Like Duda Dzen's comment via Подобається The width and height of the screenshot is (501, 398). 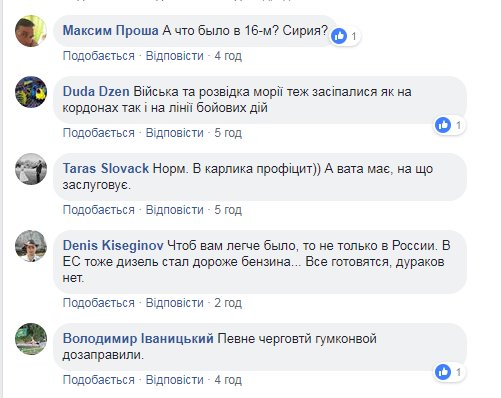[99, 133]
